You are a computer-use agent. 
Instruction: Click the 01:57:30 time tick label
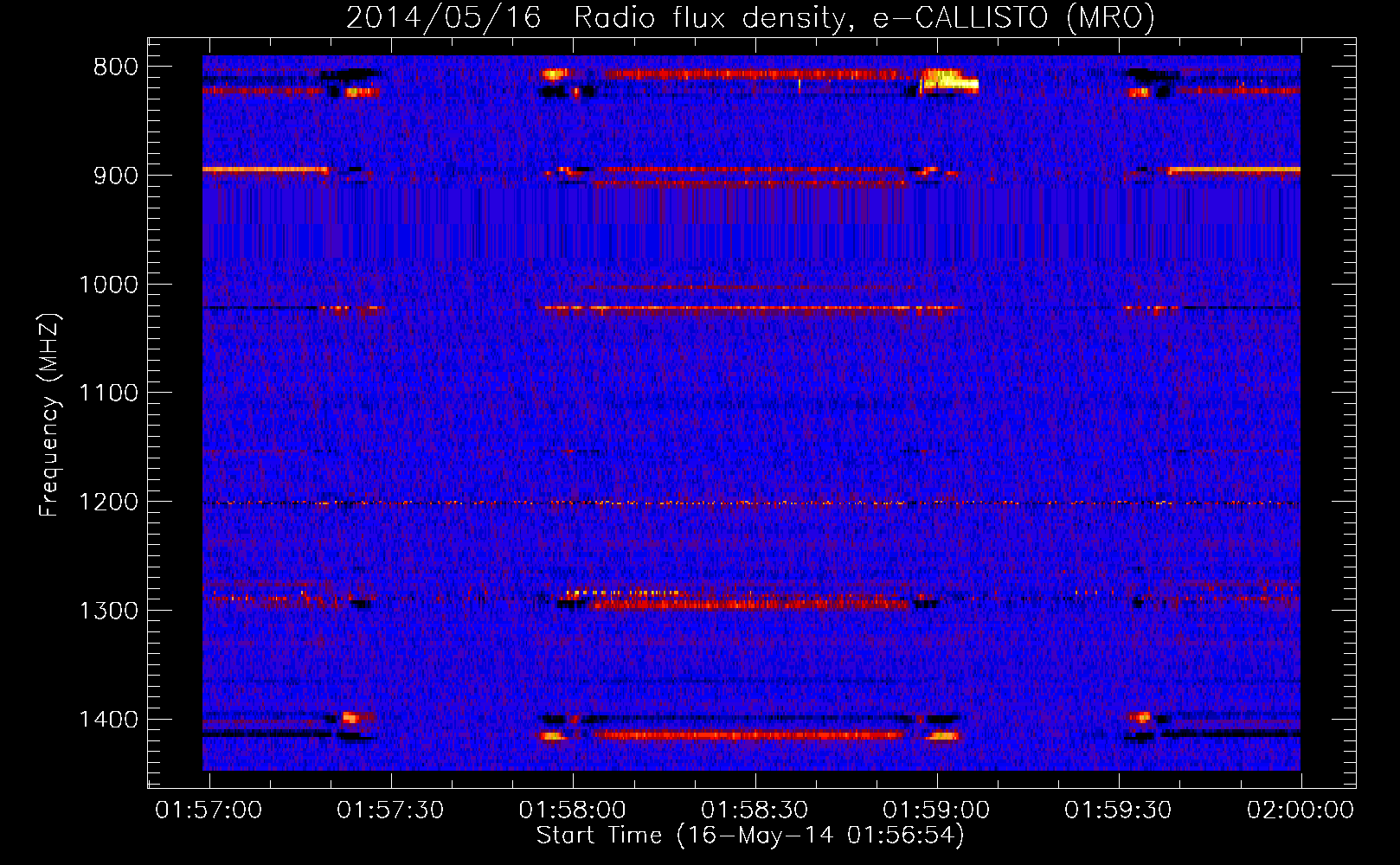pos(390,810)
